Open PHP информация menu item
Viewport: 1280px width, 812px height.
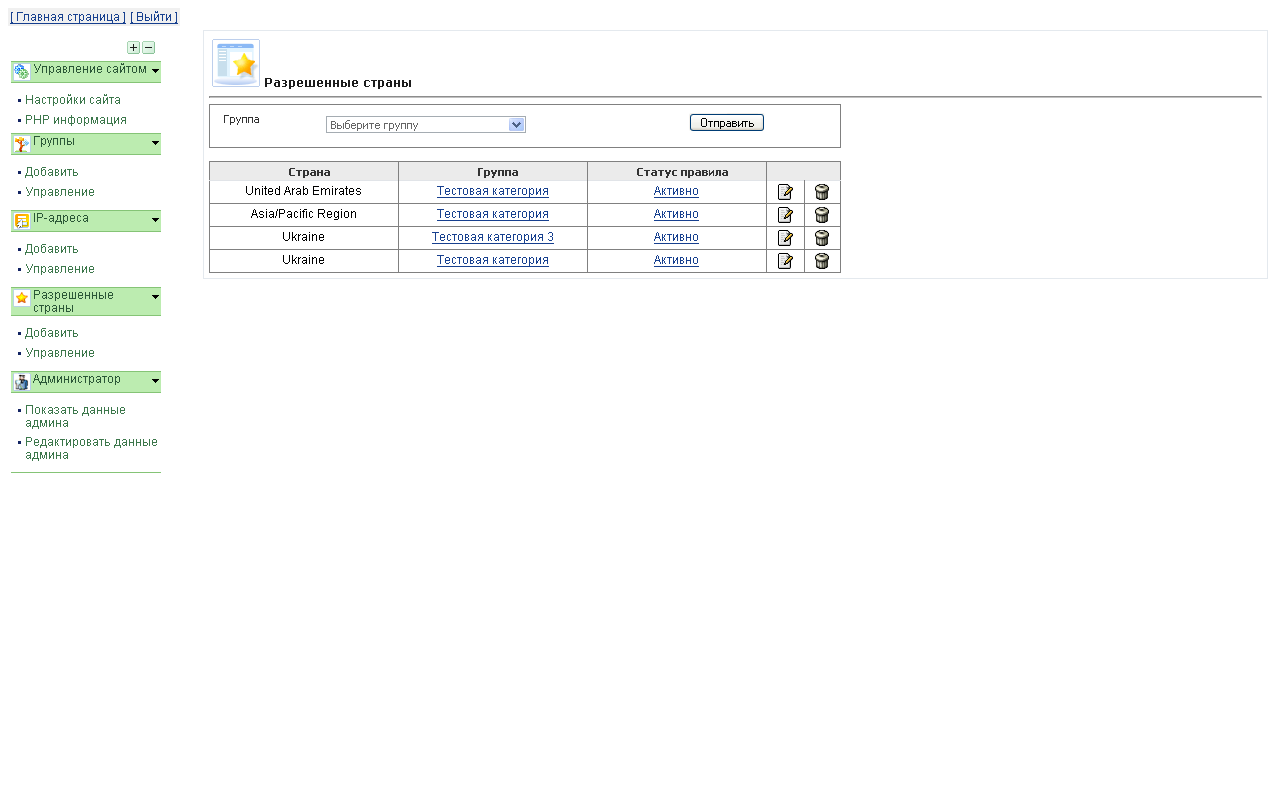(x=76, y=120)
